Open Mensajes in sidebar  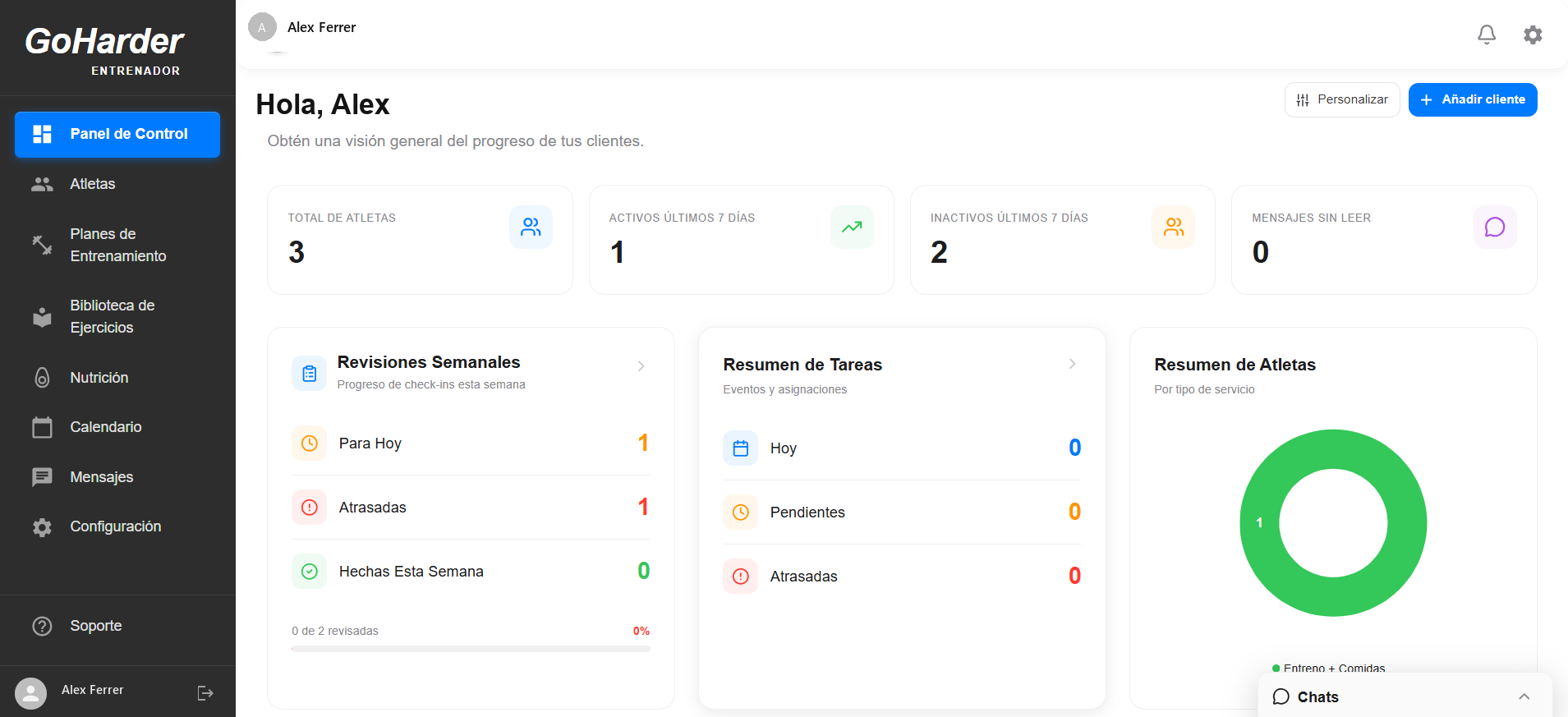117,477
